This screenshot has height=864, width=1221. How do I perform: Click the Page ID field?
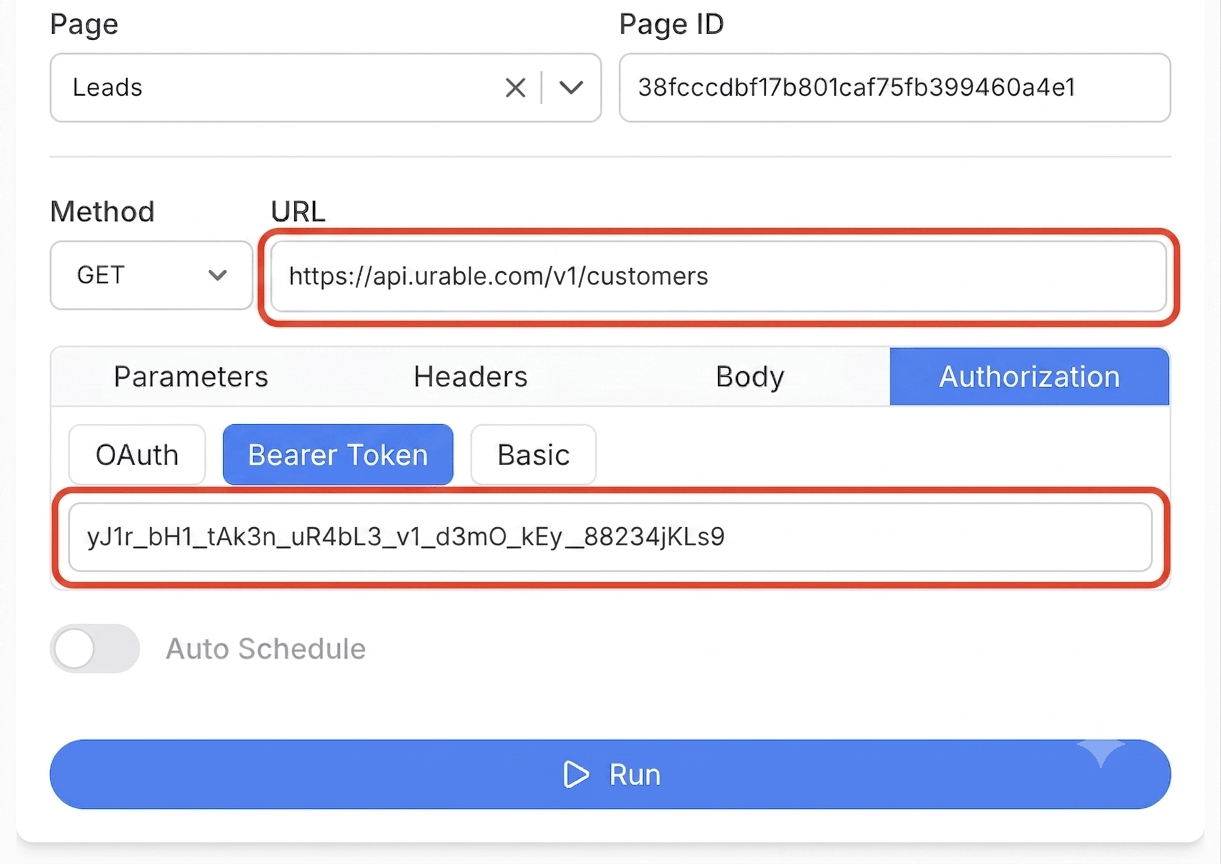click(x=895, y=88)
